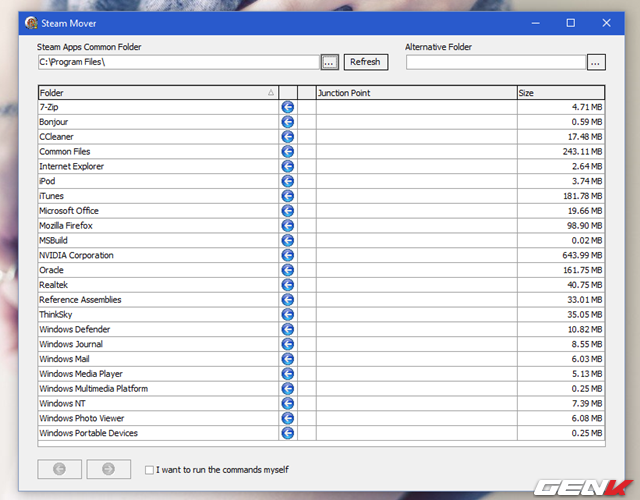Click the left arrow move-back button
Viewport: 640px width, 500px height.
[59, 469]
